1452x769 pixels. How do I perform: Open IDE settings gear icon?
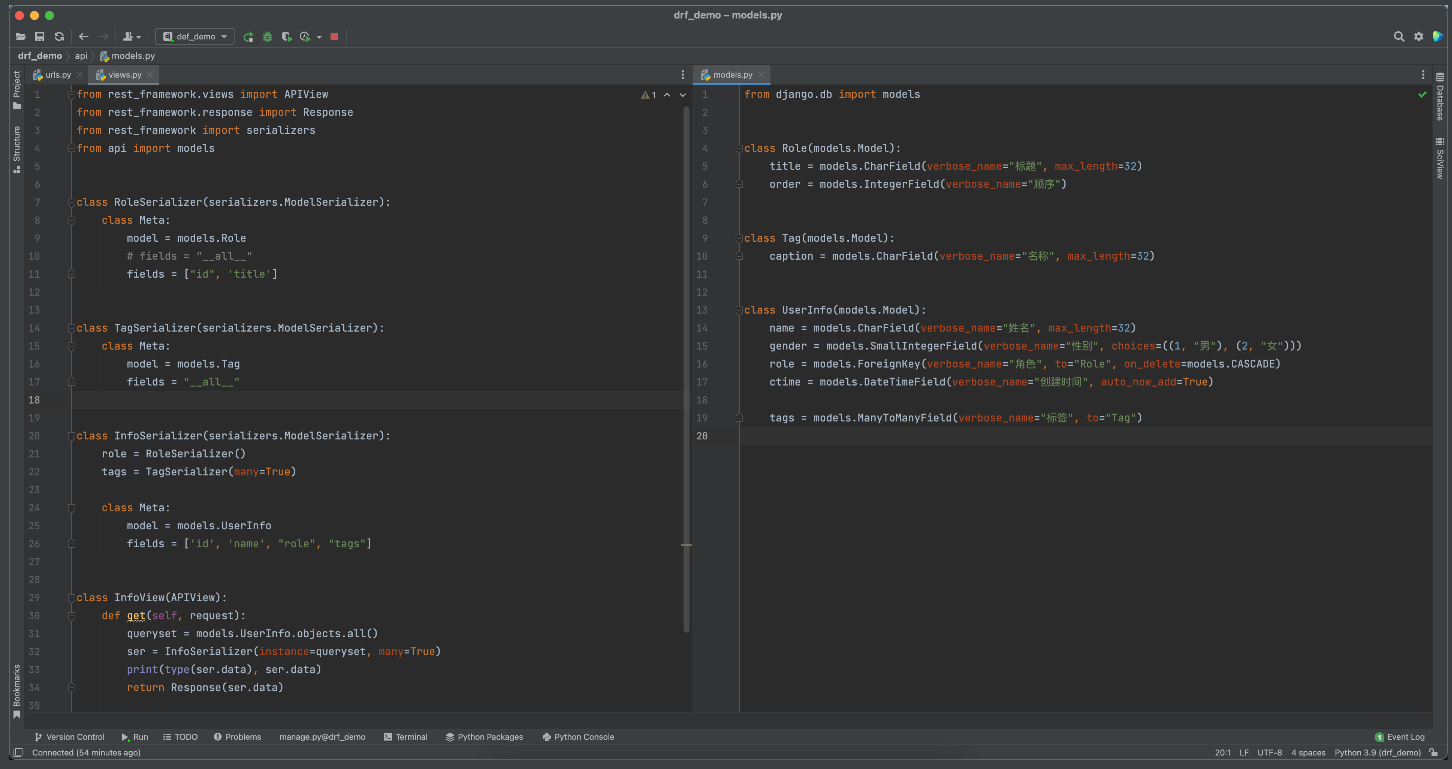[x=1418, y=37]
